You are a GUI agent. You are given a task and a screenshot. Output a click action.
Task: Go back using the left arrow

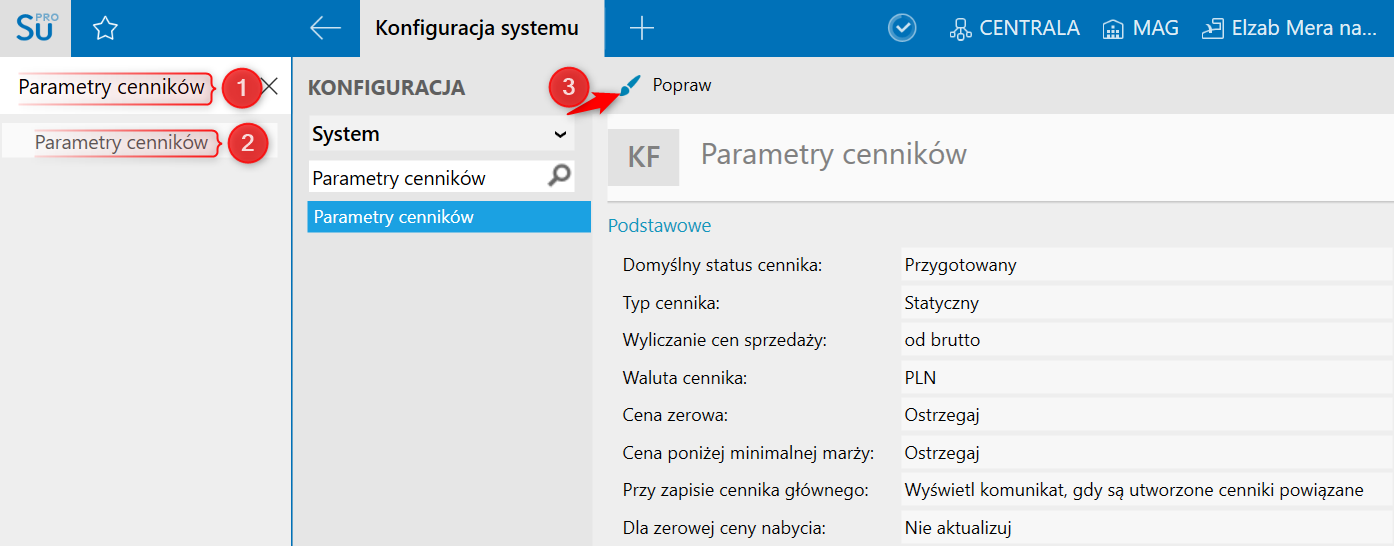pos(325,28)
